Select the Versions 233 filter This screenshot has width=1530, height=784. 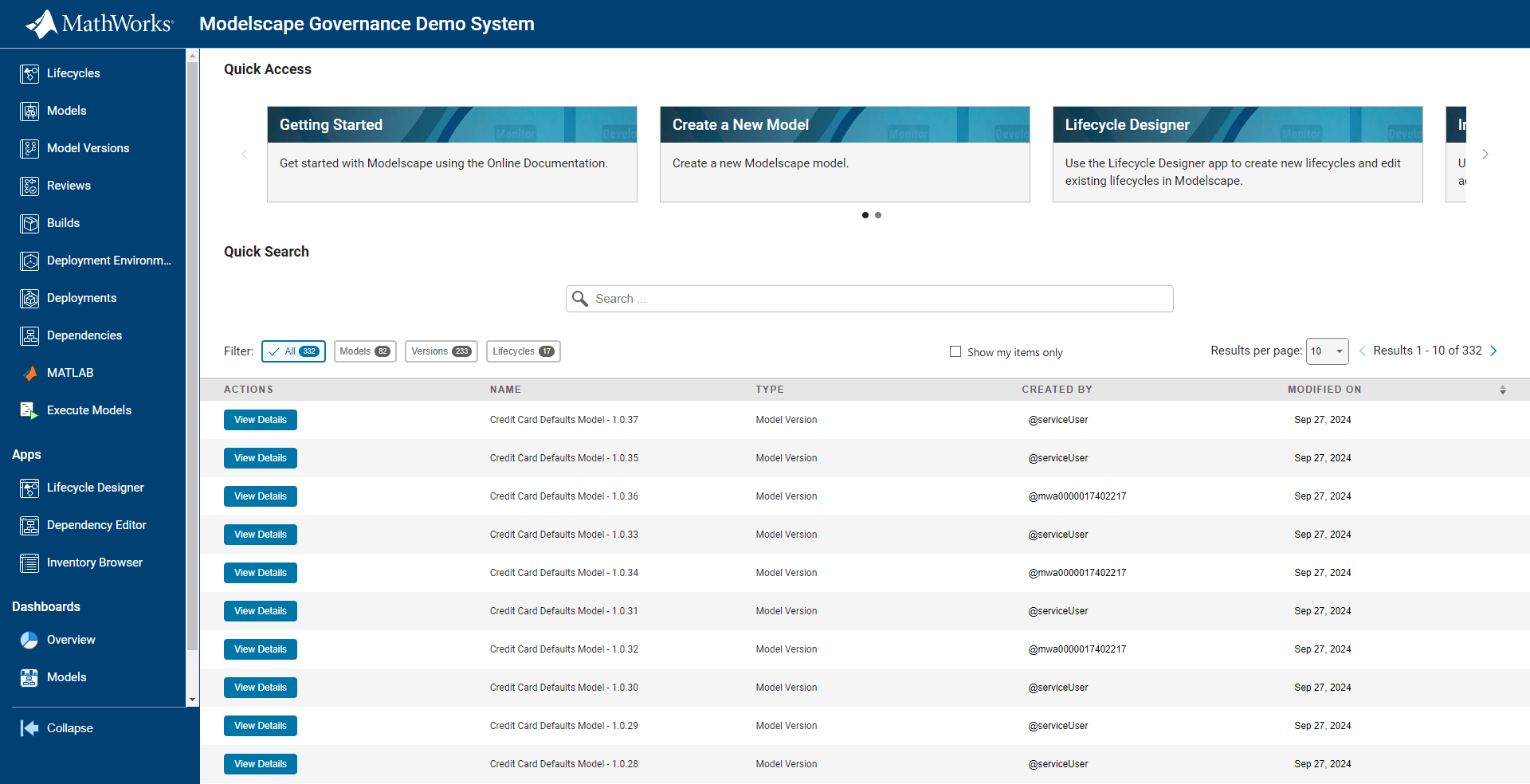441,351
